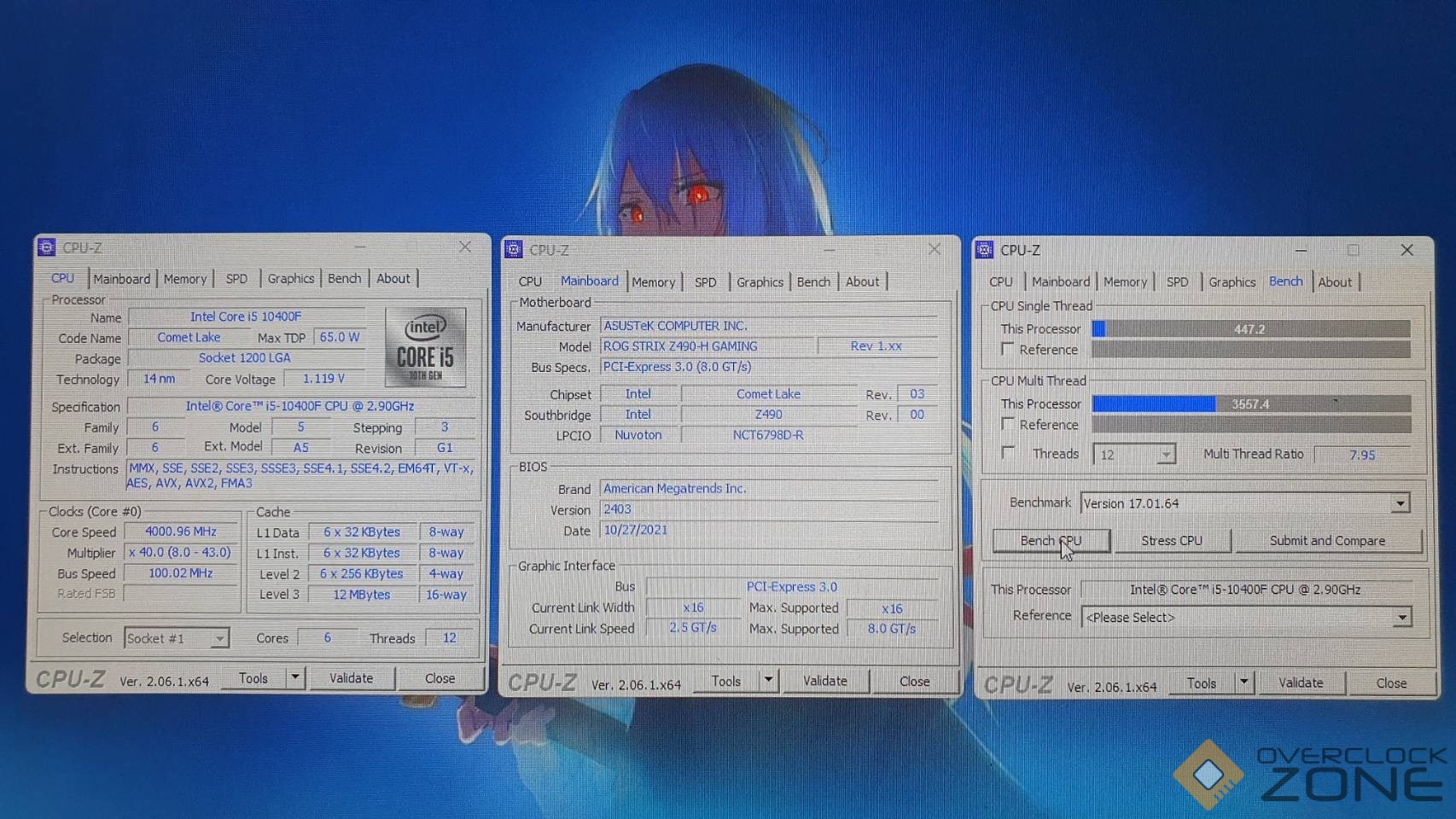Click the CPU-Z icon in right window title bar
The width and height of the screenshot is (1456, 819).
point(984,249)
